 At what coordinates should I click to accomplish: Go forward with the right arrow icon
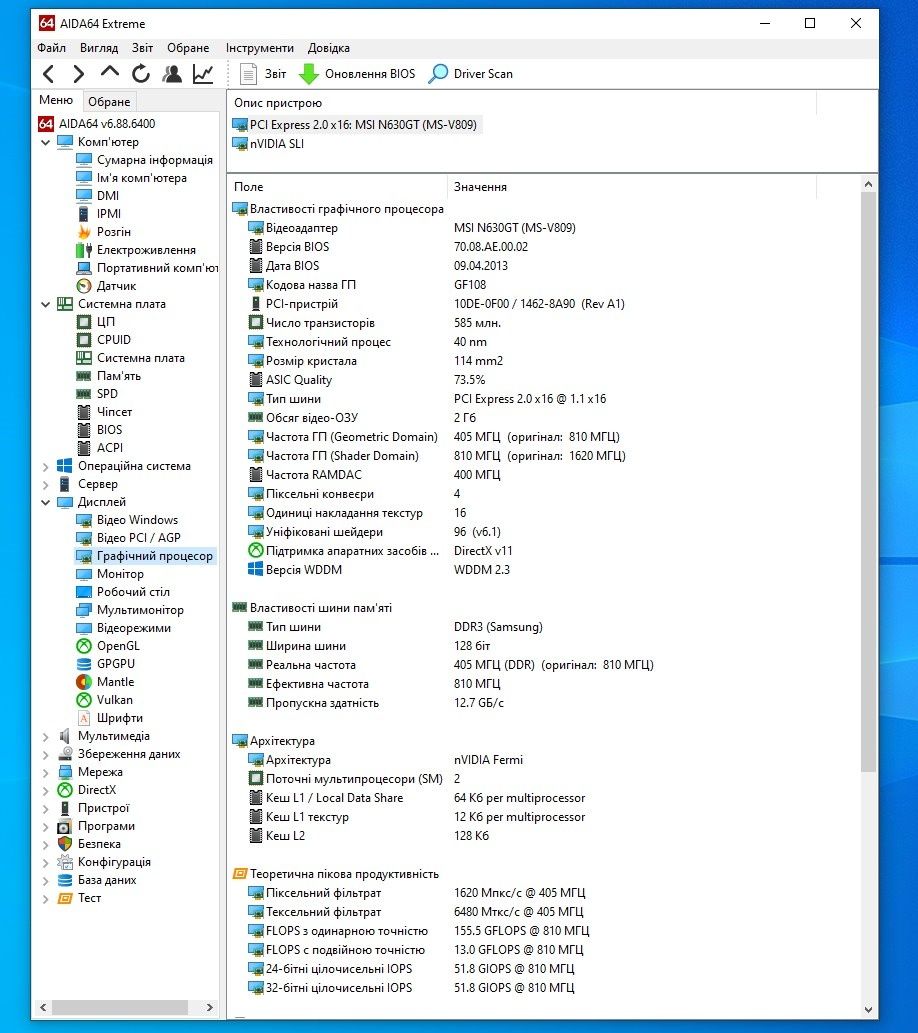[x=78, y=74]
